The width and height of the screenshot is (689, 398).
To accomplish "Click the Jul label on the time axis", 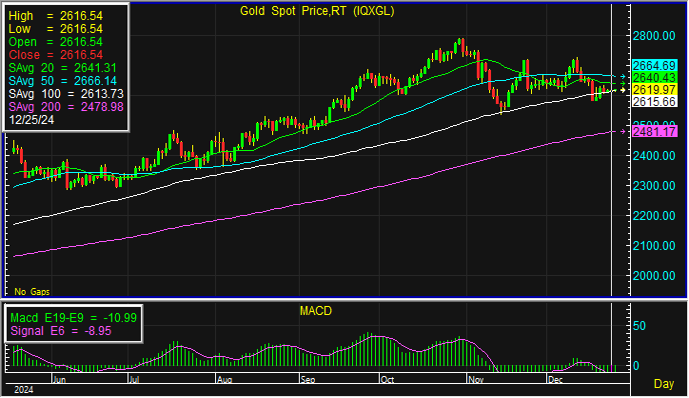I will tap(134, 380).
